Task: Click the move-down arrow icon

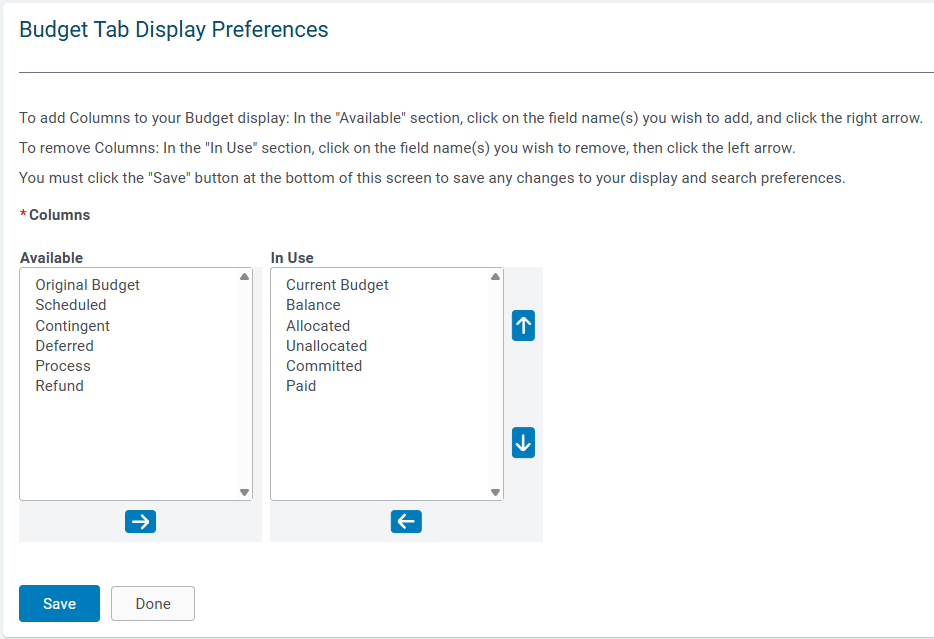Action: pos(523,442)
